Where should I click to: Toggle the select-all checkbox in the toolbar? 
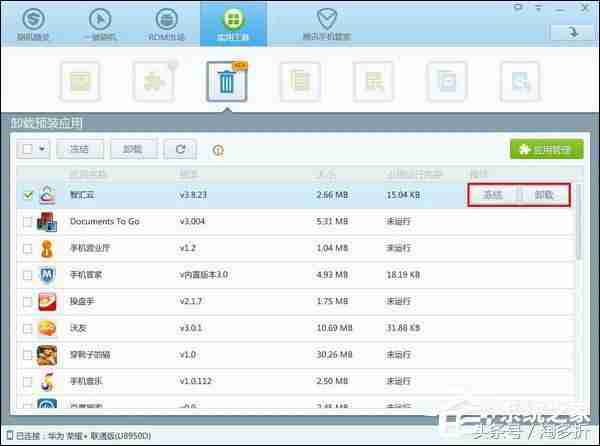coord(27,149)
